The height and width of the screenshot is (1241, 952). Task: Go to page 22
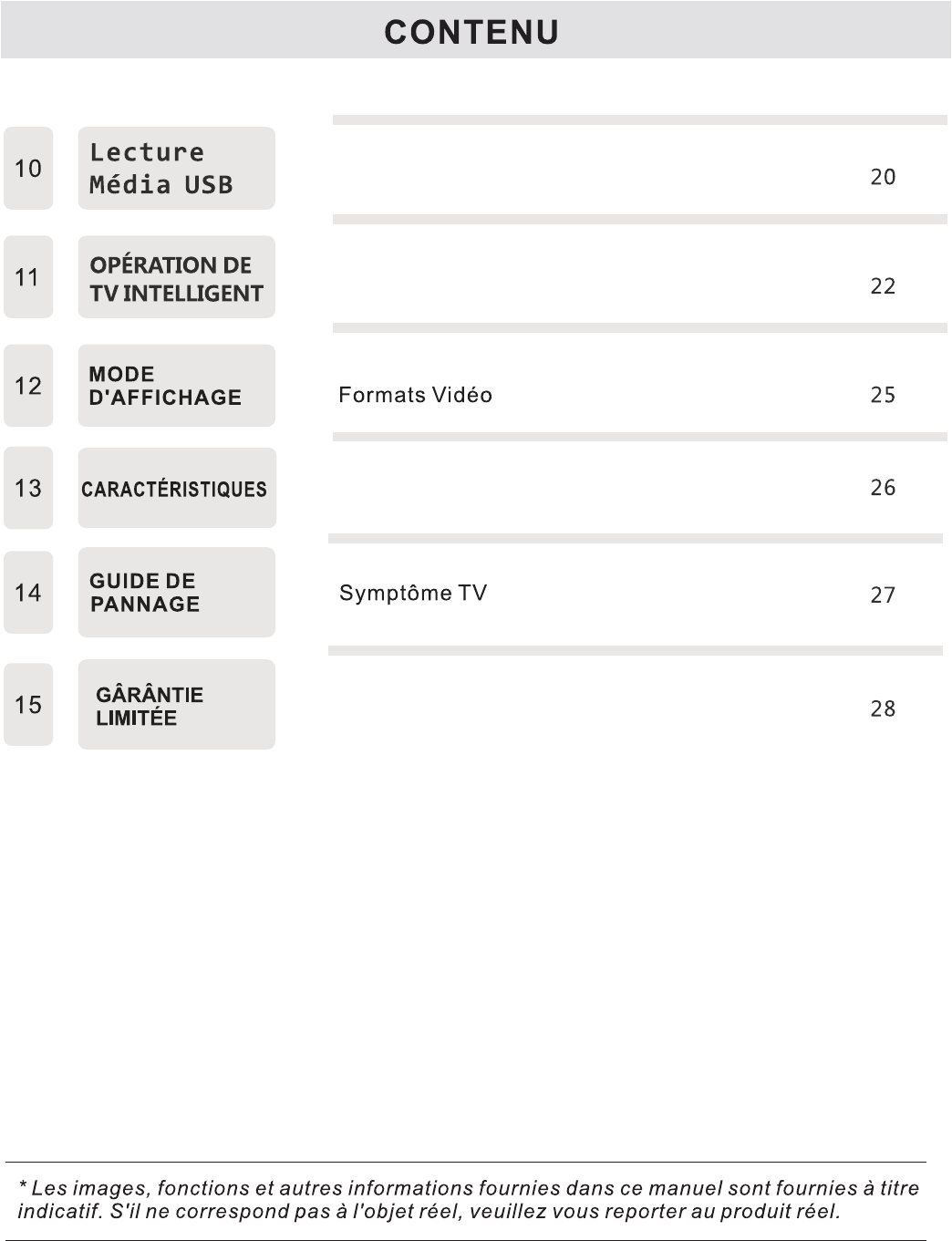tap(883, 286)
